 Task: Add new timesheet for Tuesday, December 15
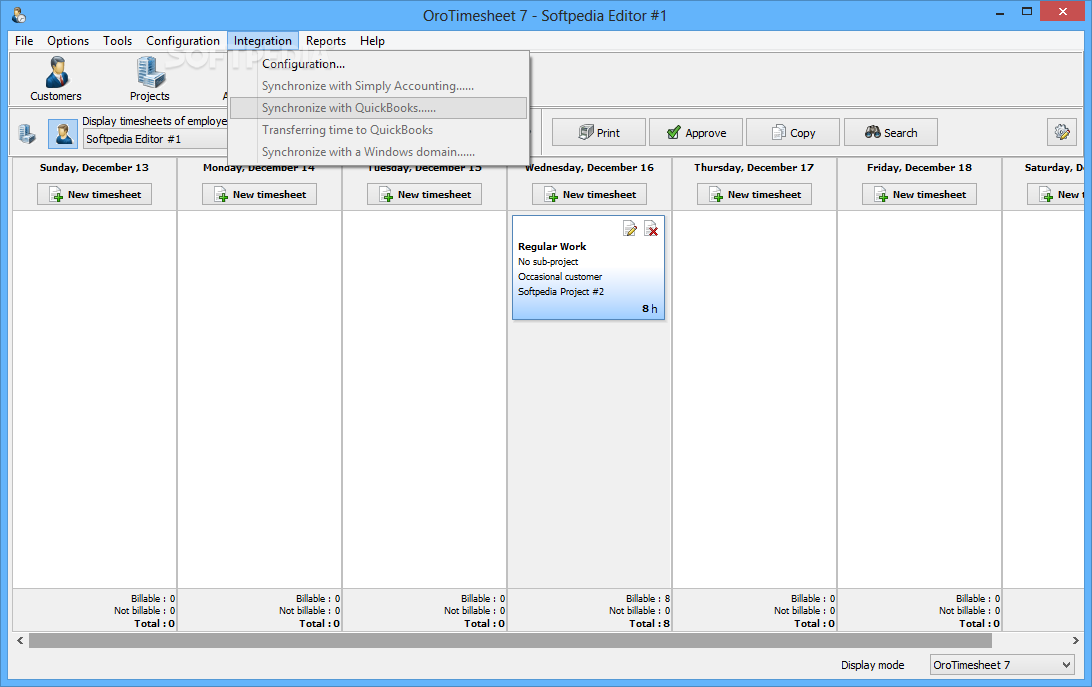[x=424, y=194]
